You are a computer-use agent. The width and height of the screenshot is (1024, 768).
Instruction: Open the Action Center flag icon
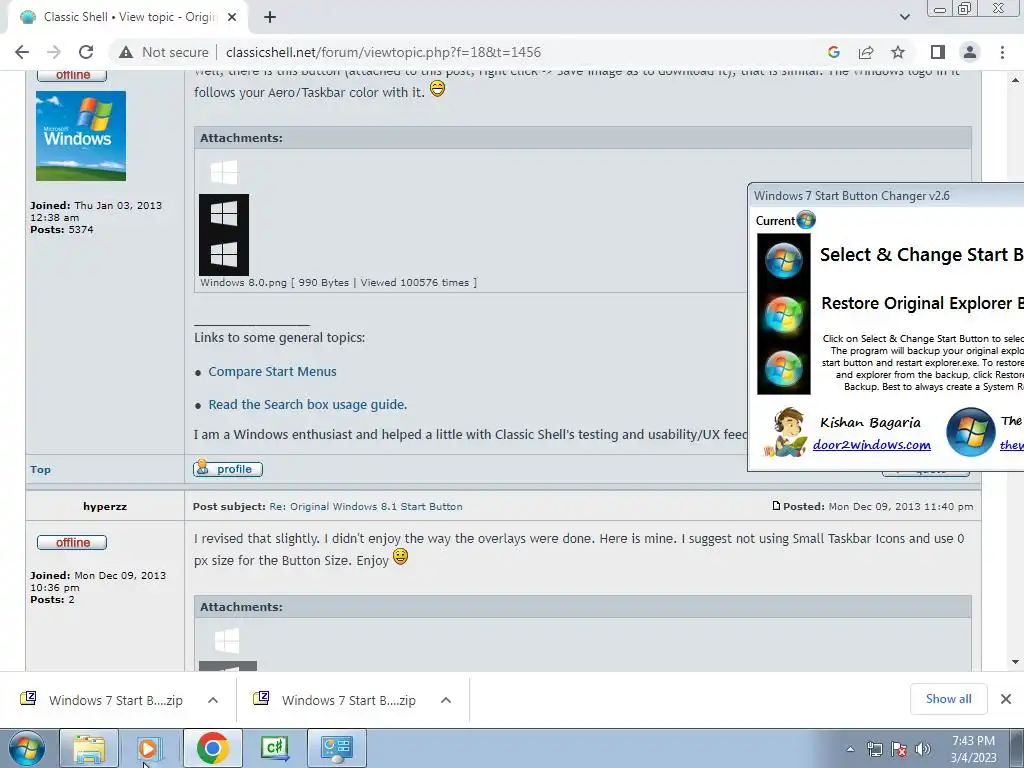pyautogui.click(x=899, y=749)
